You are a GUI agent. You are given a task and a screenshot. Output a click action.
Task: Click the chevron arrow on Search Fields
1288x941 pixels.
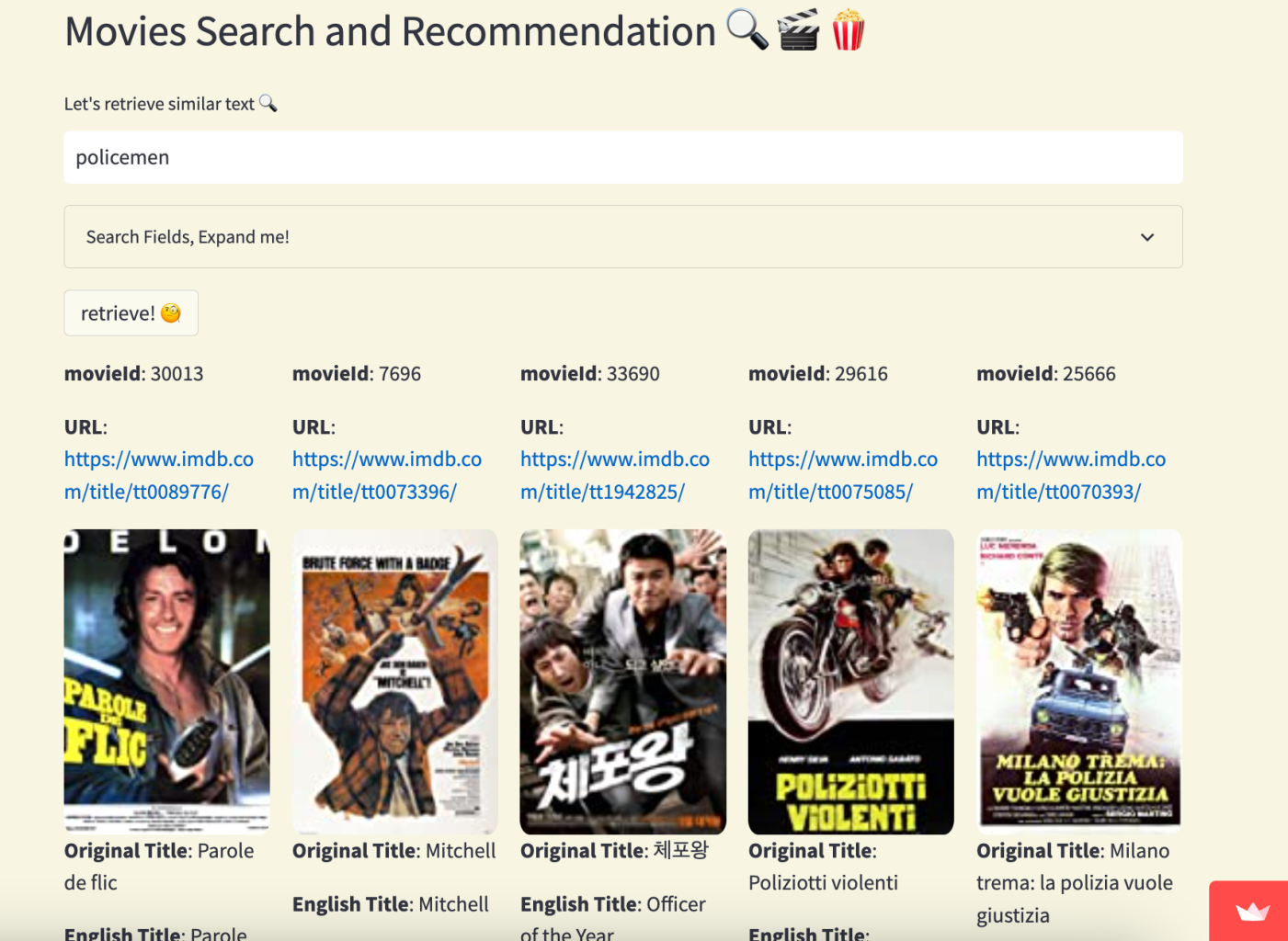tap(1146, 237)
